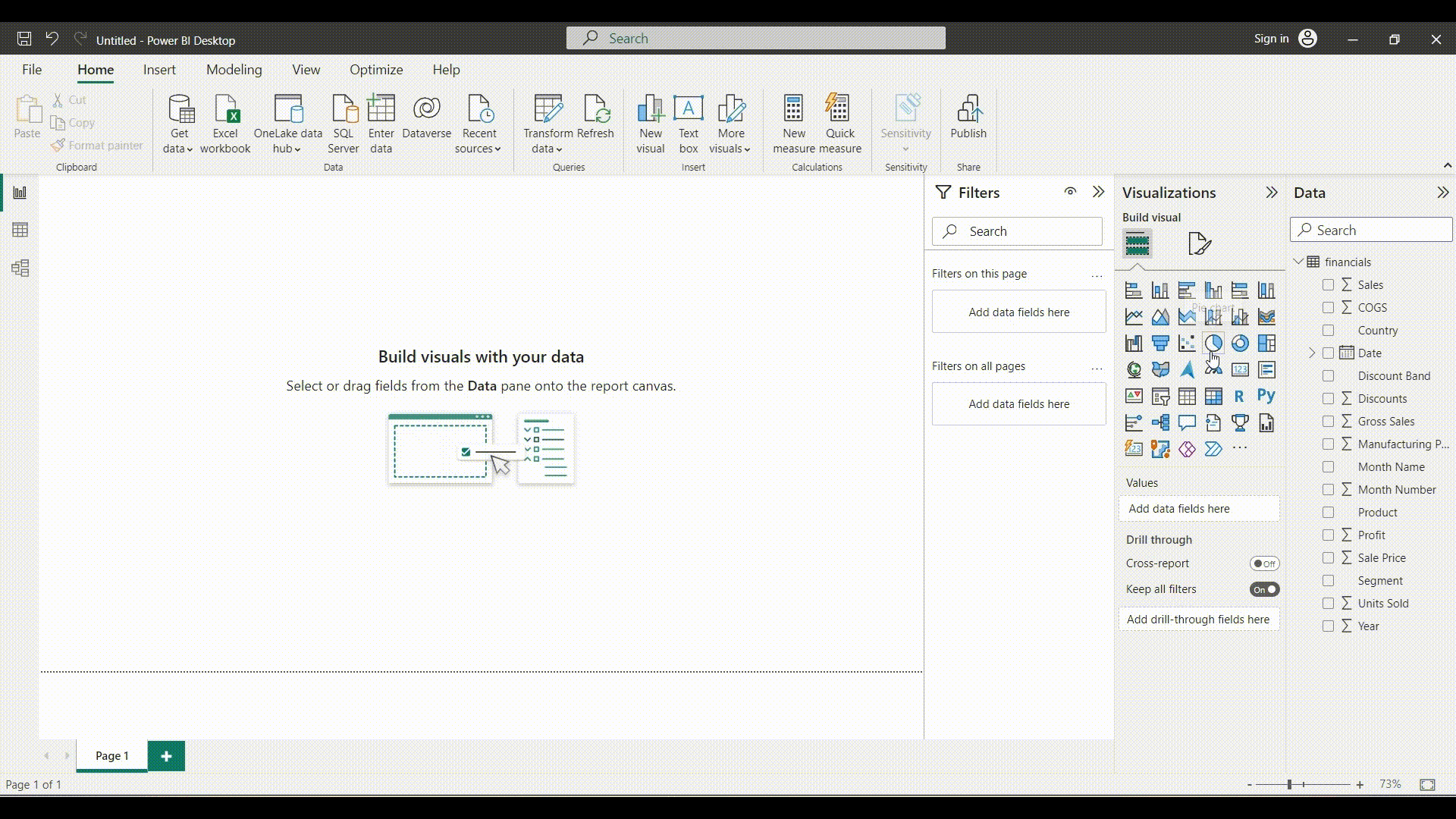Select the Scatter chart visual
The image size is (1456, 819).
tap(1187, 344)
